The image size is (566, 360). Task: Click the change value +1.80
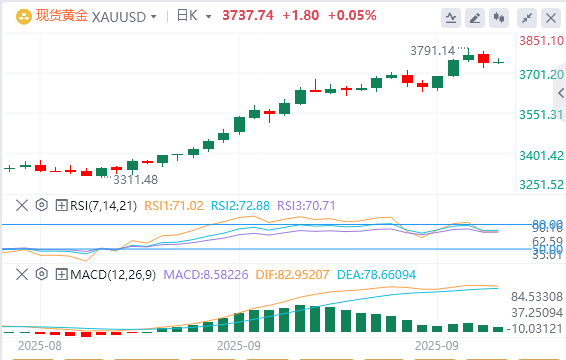[301, 16]
